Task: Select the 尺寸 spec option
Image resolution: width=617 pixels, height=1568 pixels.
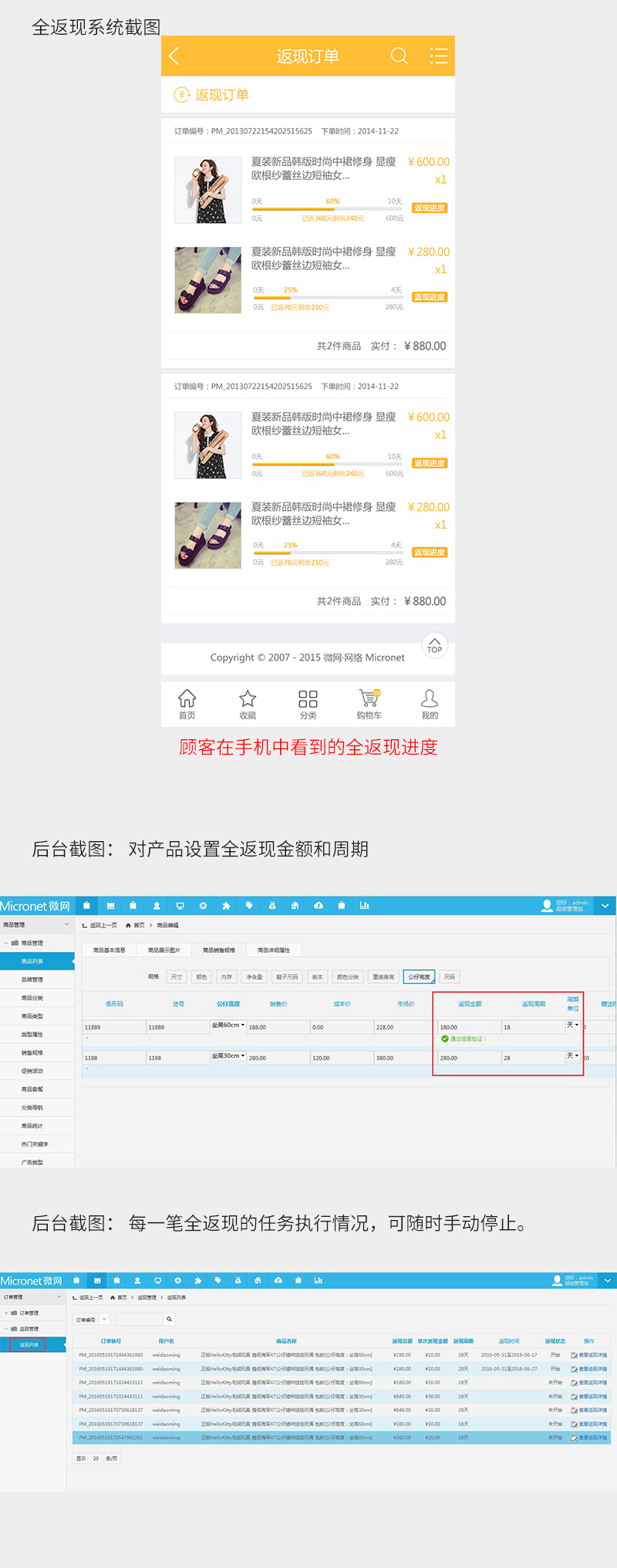Action: click(x=177, y=977)
